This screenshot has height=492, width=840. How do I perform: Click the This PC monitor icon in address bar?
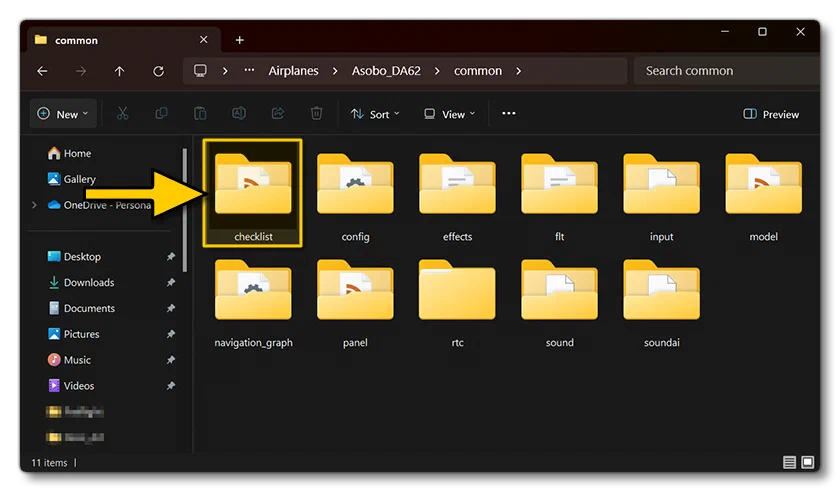[200, 71]
